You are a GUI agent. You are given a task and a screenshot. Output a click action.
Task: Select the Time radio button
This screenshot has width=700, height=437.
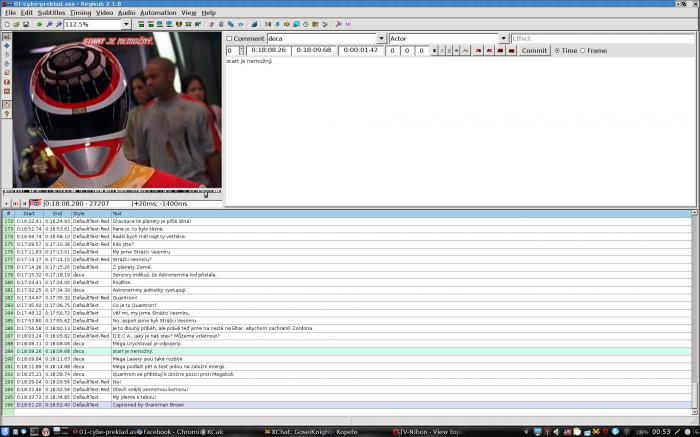[x=557, y=51]
